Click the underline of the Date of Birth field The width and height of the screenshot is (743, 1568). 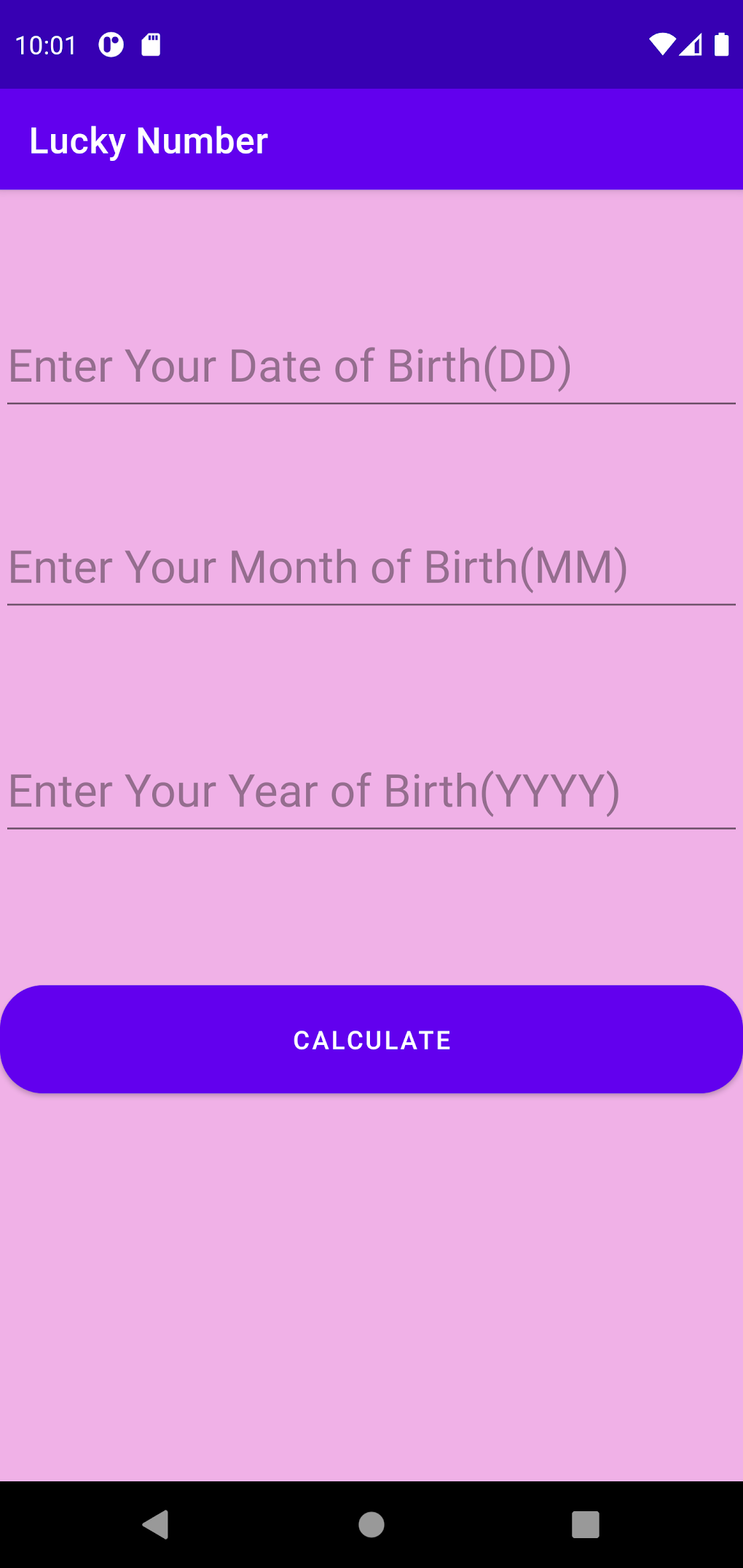click(x=371, y=403)
